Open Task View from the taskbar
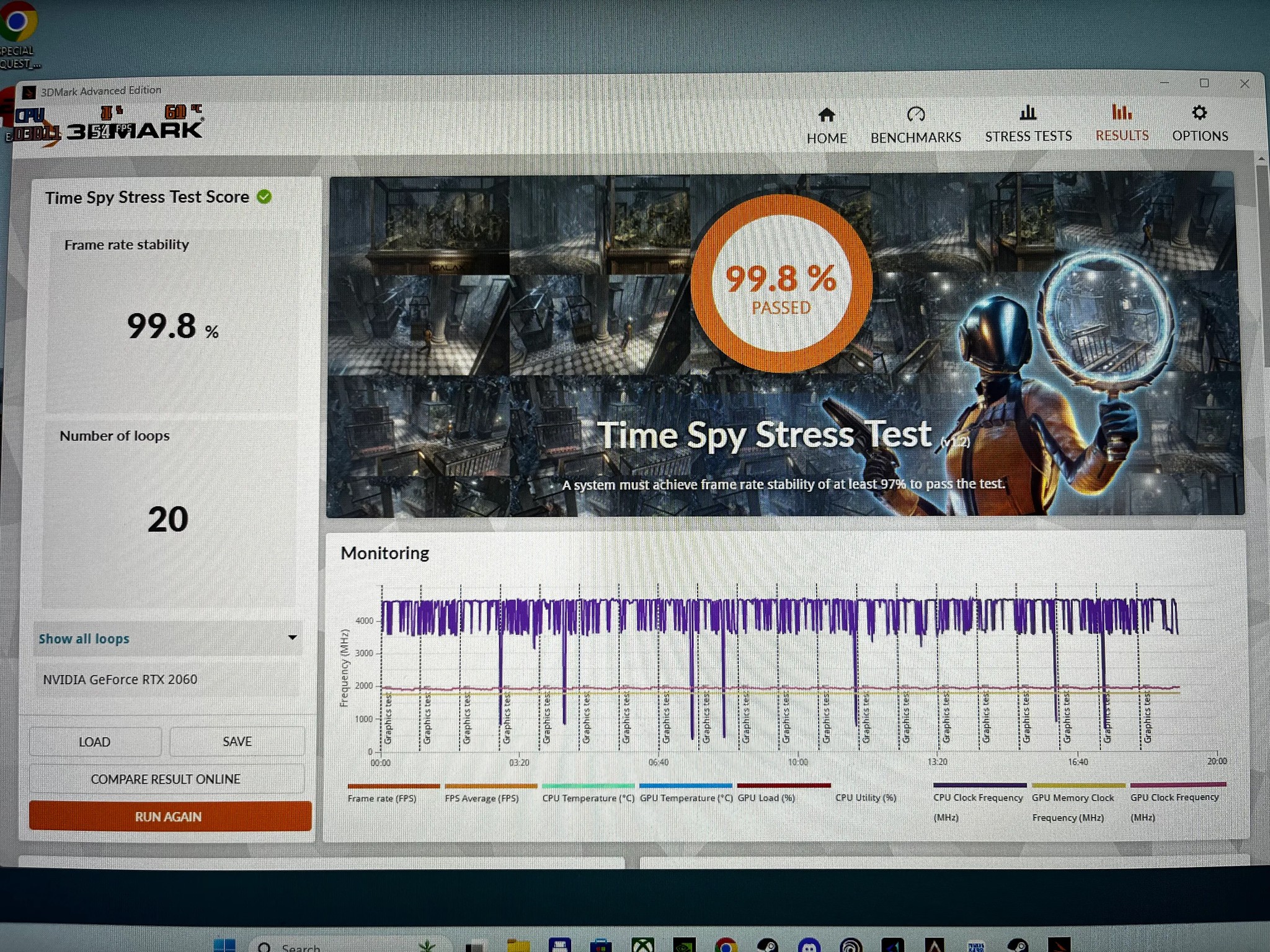 (474, 946)
